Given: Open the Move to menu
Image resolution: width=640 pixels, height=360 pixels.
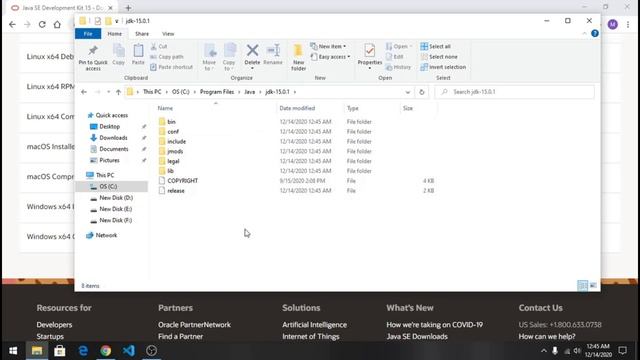Looking at the screenshot, I should tap(209, 57).
